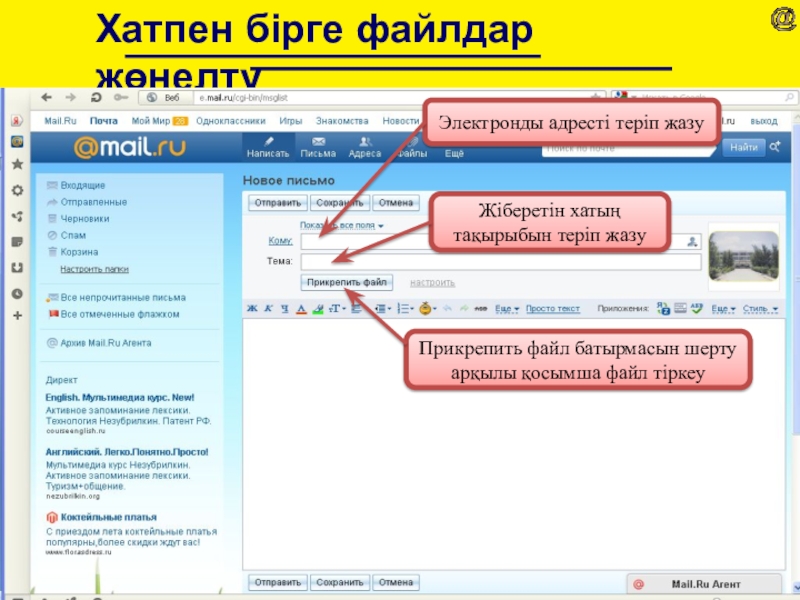The image size is (800, 600).
Task: Open bookmarks star in the browser sidebar
Action: tap(17, 164)
